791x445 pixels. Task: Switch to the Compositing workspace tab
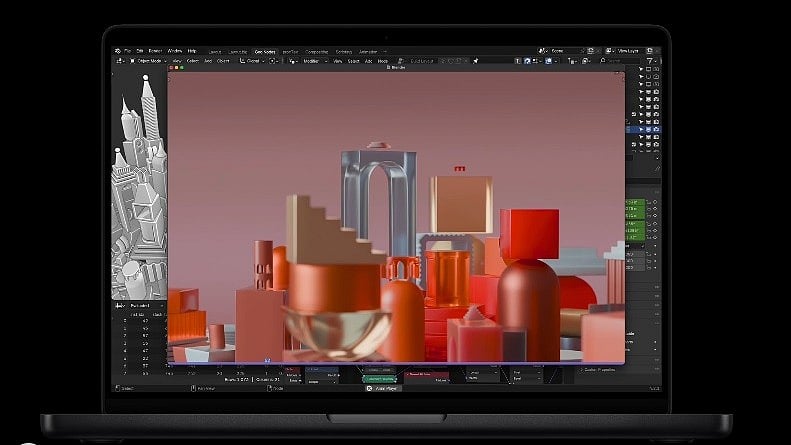coord(316,50)
